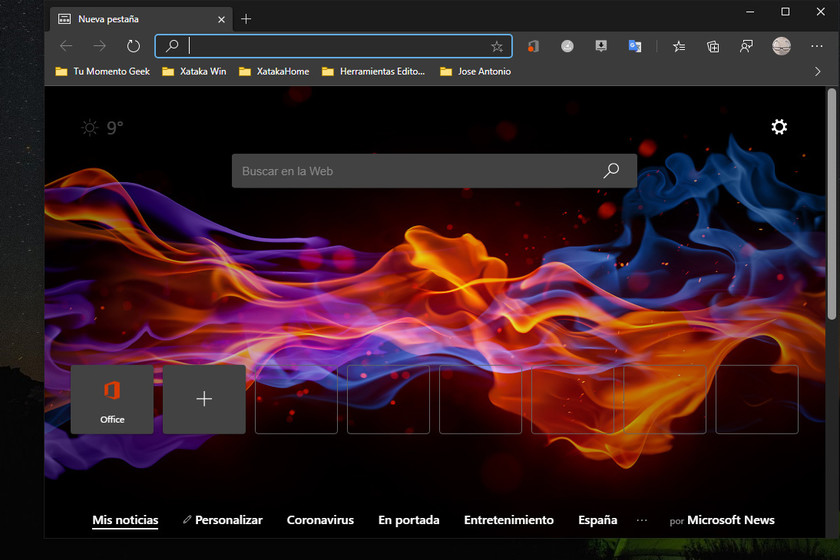840x560 pixels.
Task: Open Edge settings and more menu
Action: [x=817, y=46]
